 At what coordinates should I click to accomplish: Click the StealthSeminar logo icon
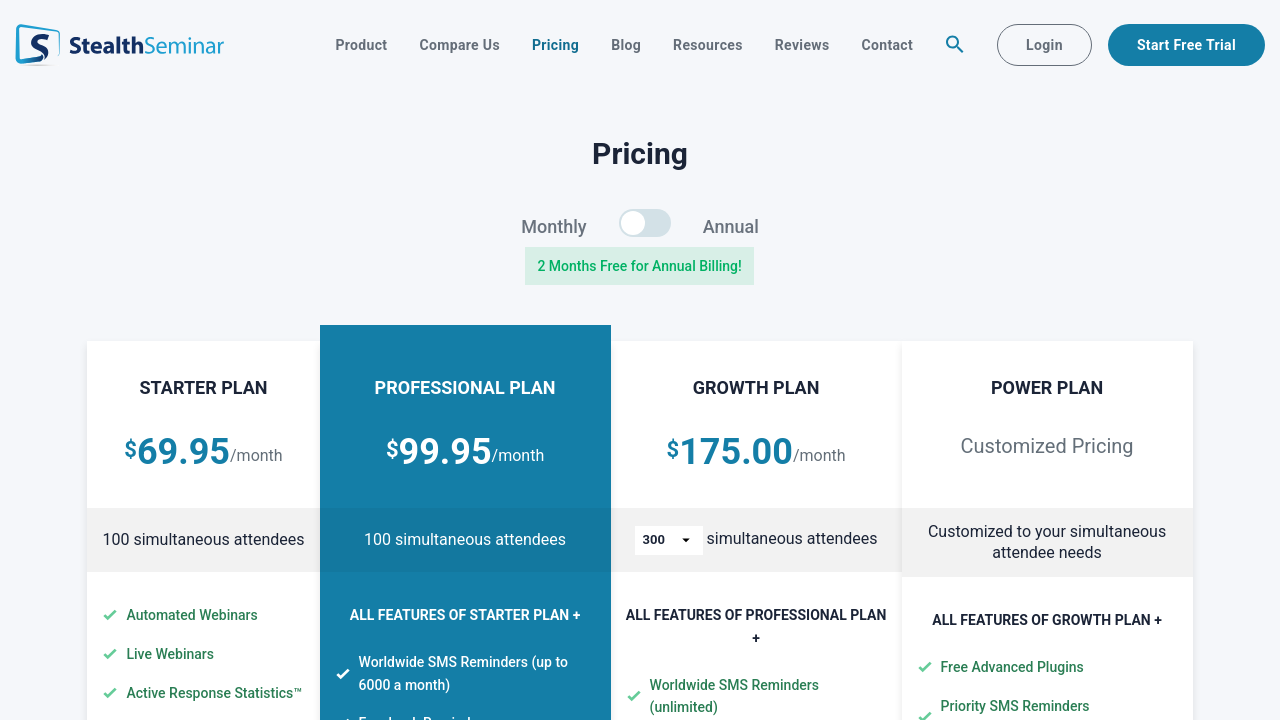click(x=38, y=45)
